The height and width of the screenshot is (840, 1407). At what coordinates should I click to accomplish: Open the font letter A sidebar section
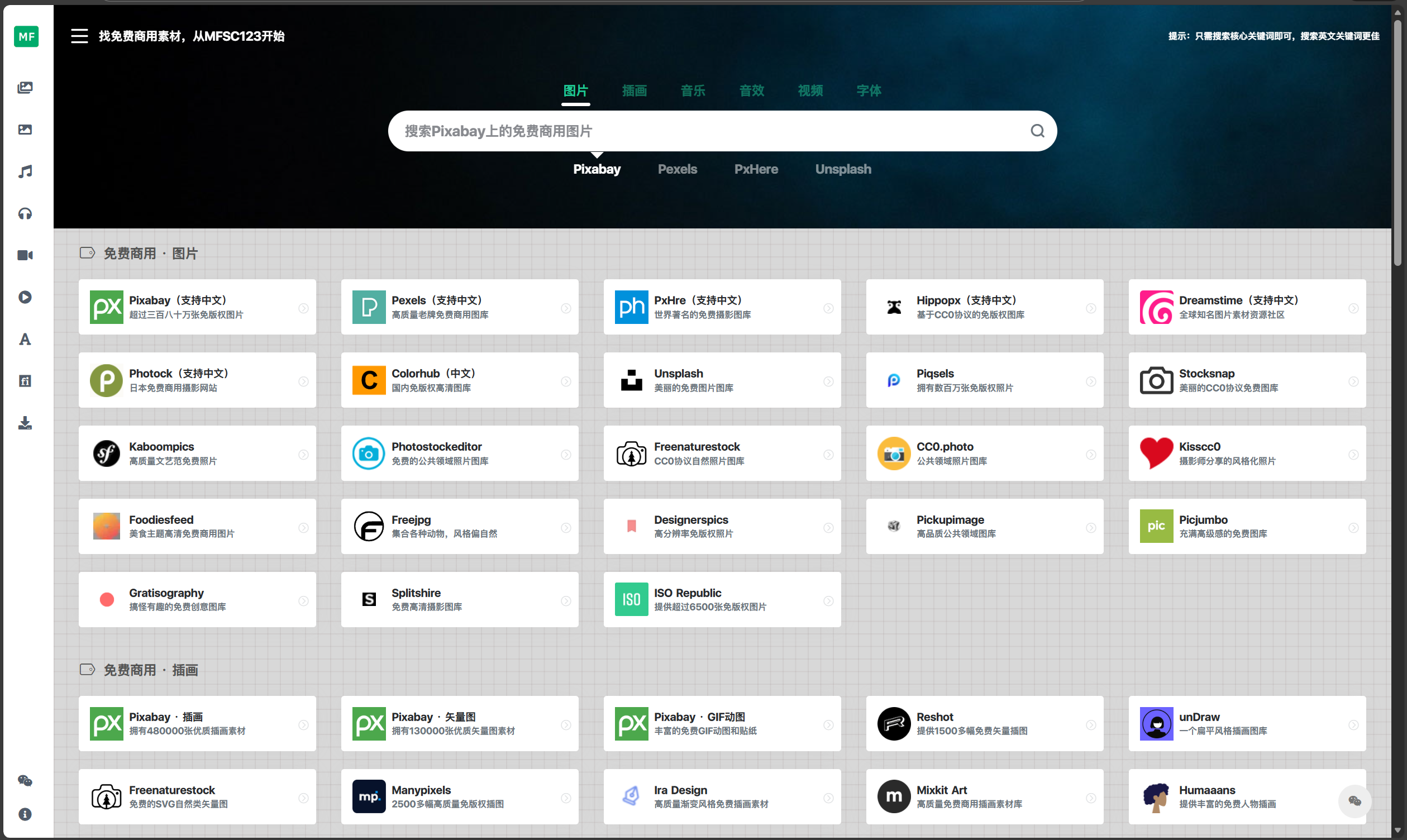[25, 339]
